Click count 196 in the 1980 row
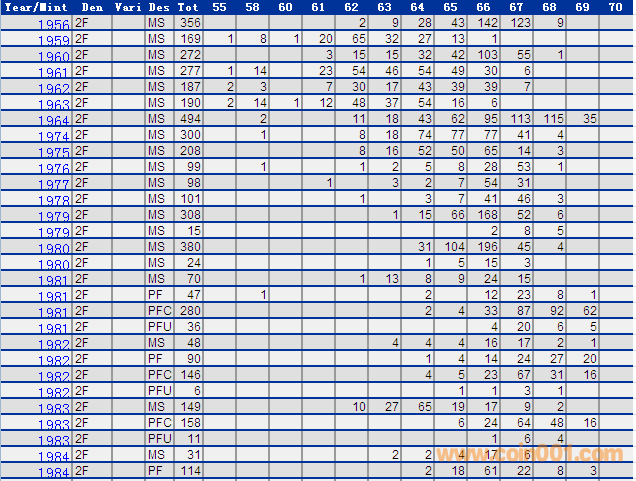This screenshot has width=636, height=481. 488,246
